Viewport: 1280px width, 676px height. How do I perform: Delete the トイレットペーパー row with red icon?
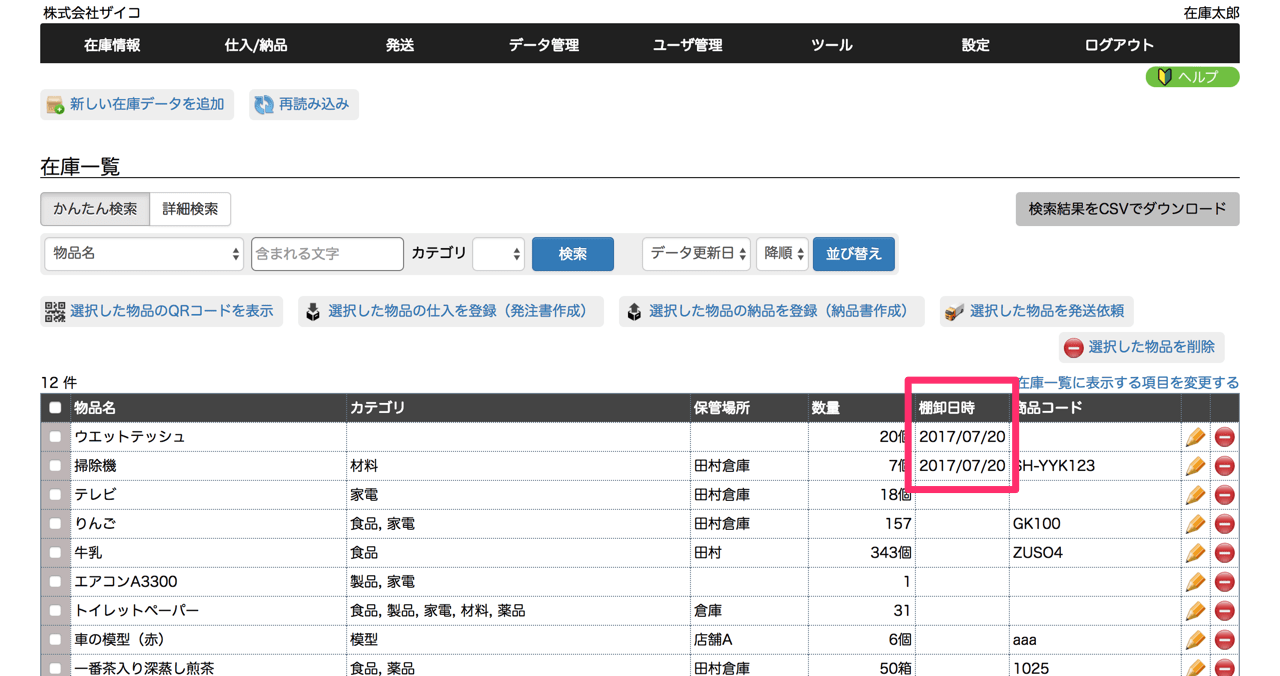point(1224,611)
